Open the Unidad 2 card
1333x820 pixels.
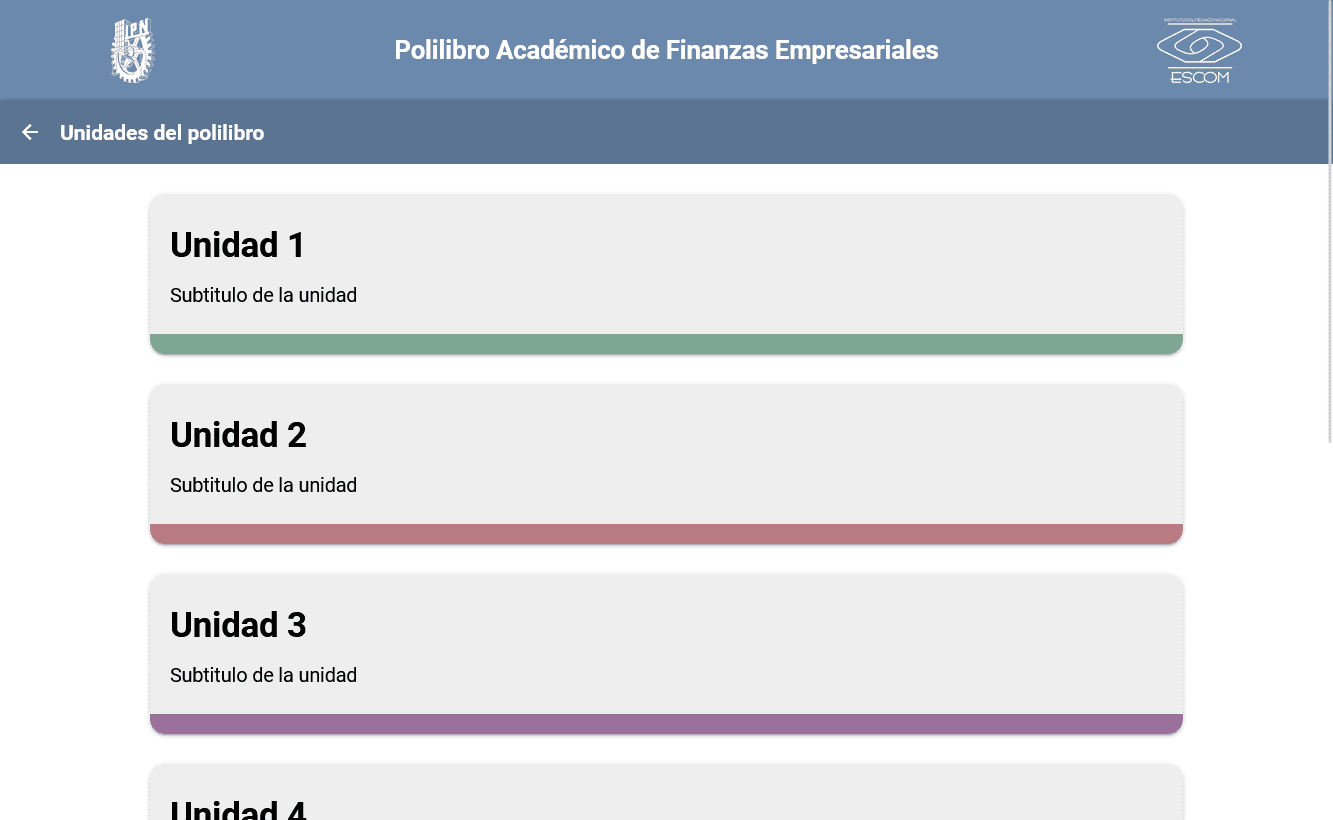666,458
